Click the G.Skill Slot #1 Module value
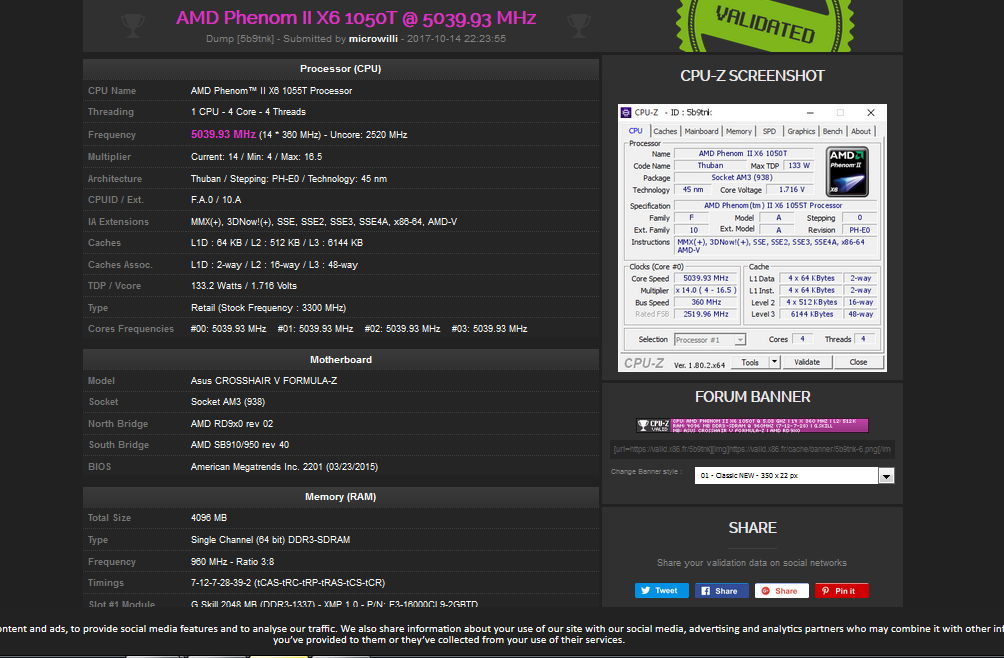The height and width of the screenshot is (658, 1004). tap(334, 604)
